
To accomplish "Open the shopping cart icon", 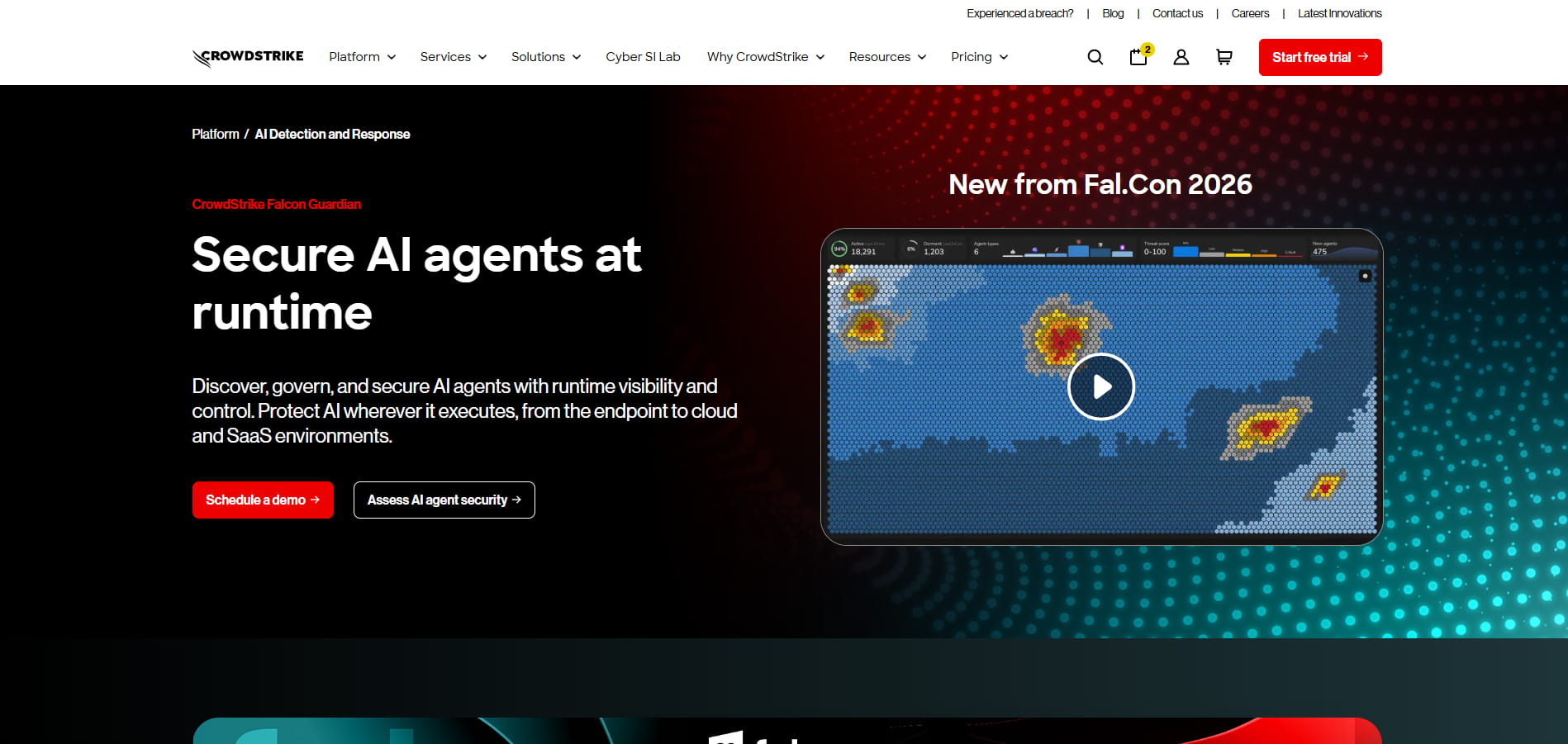I will (1224, 57).
